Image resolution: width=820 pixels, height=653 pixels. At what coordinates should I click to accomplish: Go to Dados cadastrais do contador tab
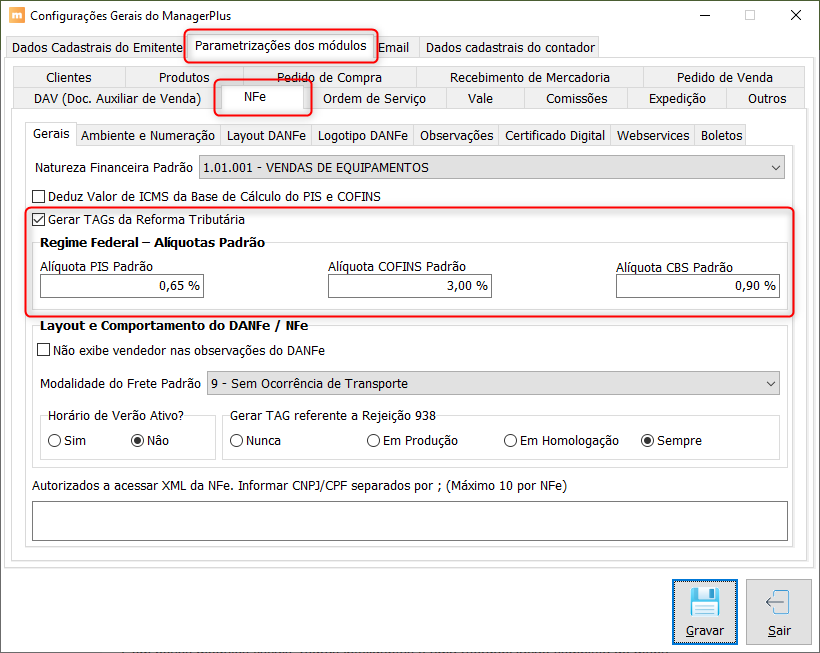pos(509,47)
